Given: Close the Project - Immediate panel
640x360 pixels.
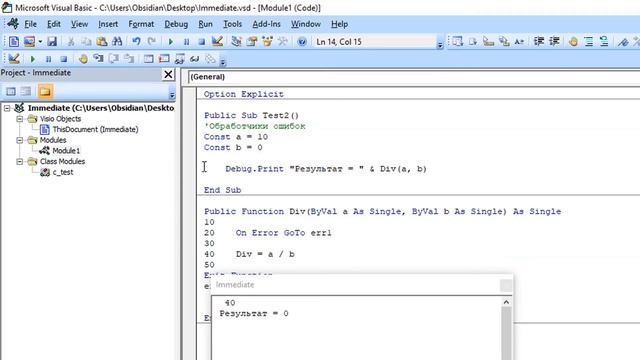Looking at the screenshot, I should [x=168, y=74].
